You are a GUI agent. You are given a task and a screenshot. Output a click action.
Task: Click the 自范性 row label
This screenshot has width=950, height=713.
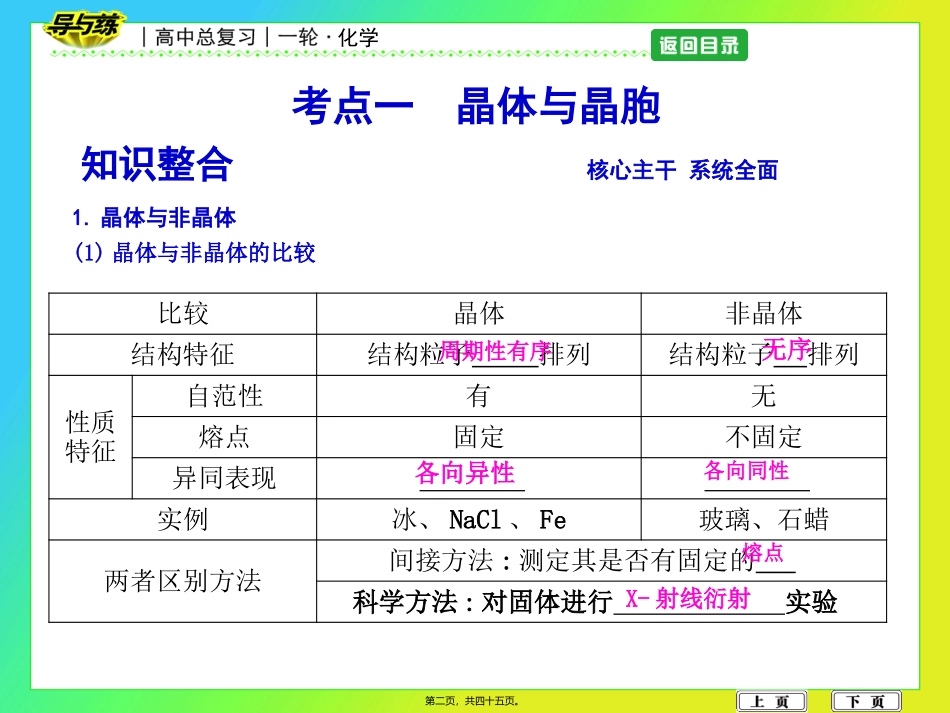coord(224,396)
